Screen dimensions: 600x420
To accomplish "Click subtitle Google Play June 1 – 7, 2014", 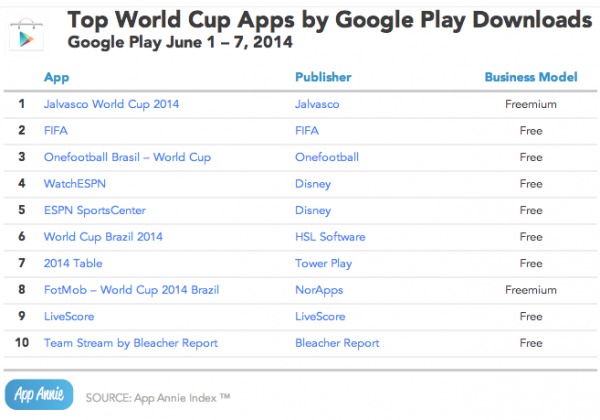I will (x=180, y=42).
